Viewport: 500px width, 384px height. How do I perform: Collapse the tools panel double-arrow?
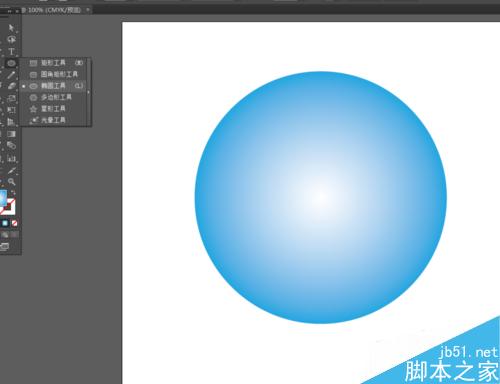tap(9, 11)
